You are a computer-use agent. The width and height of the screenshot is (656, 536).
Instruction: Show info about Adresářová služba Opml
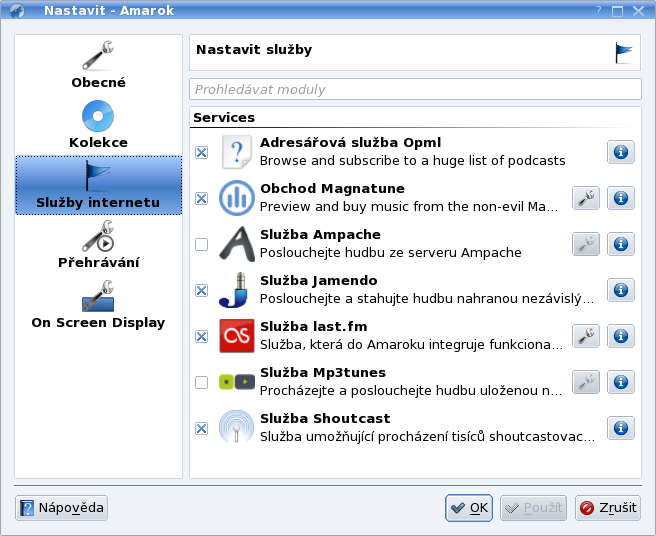pos(621,152)
